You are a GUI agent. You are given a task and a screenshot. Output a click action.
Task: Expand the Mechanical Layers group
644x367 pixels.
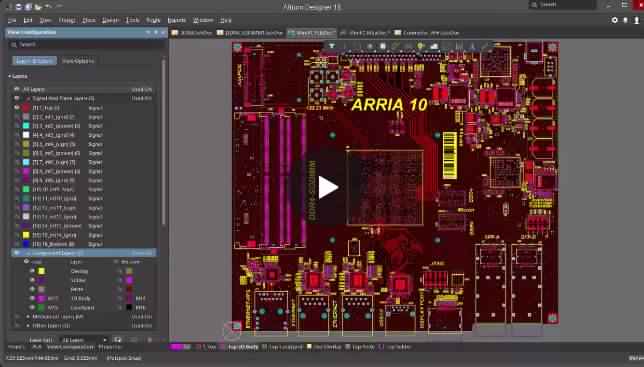28,317
